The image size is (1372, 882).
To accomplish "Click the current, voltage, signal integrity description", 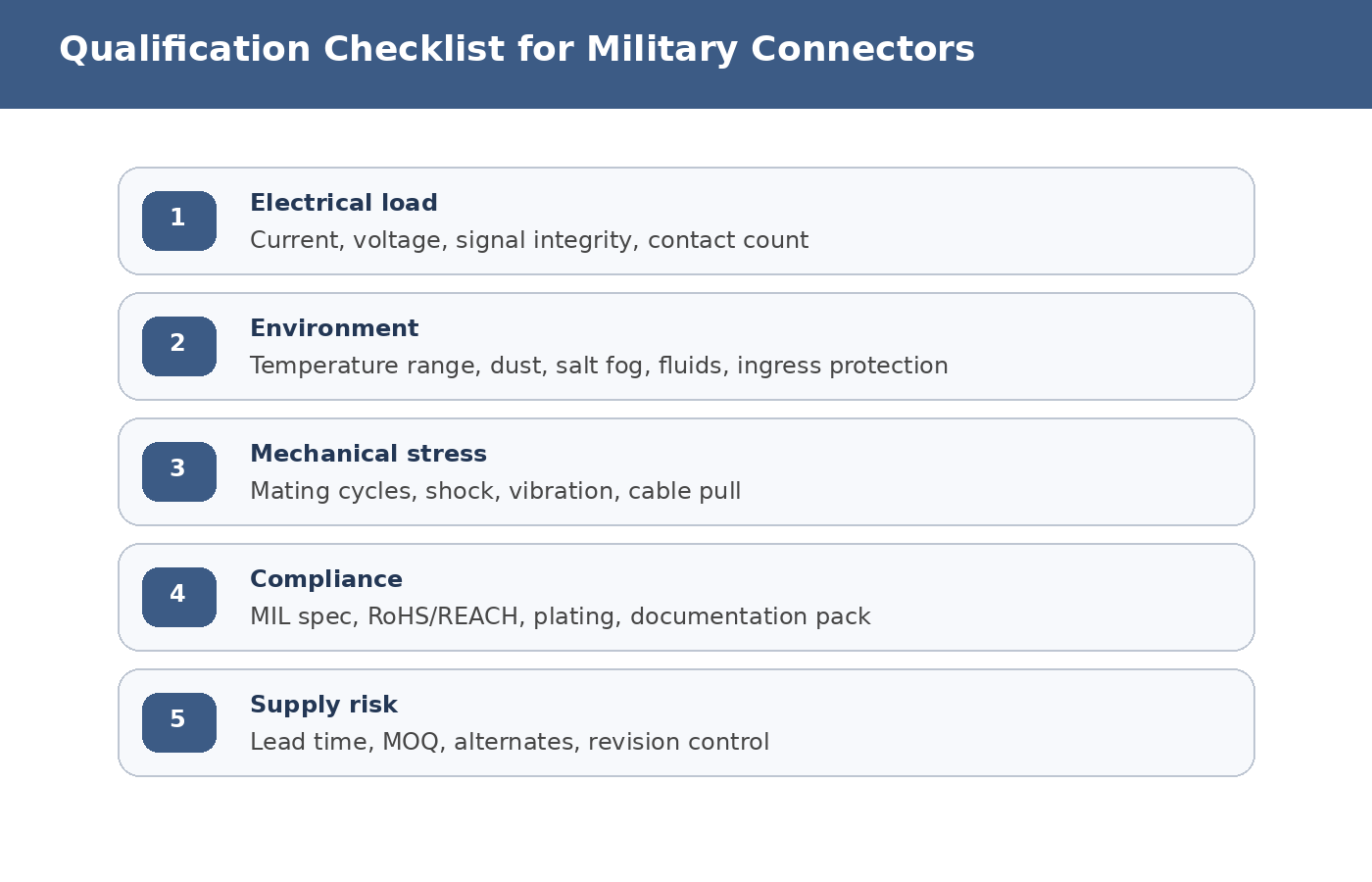I will click(x=529, y=241).
